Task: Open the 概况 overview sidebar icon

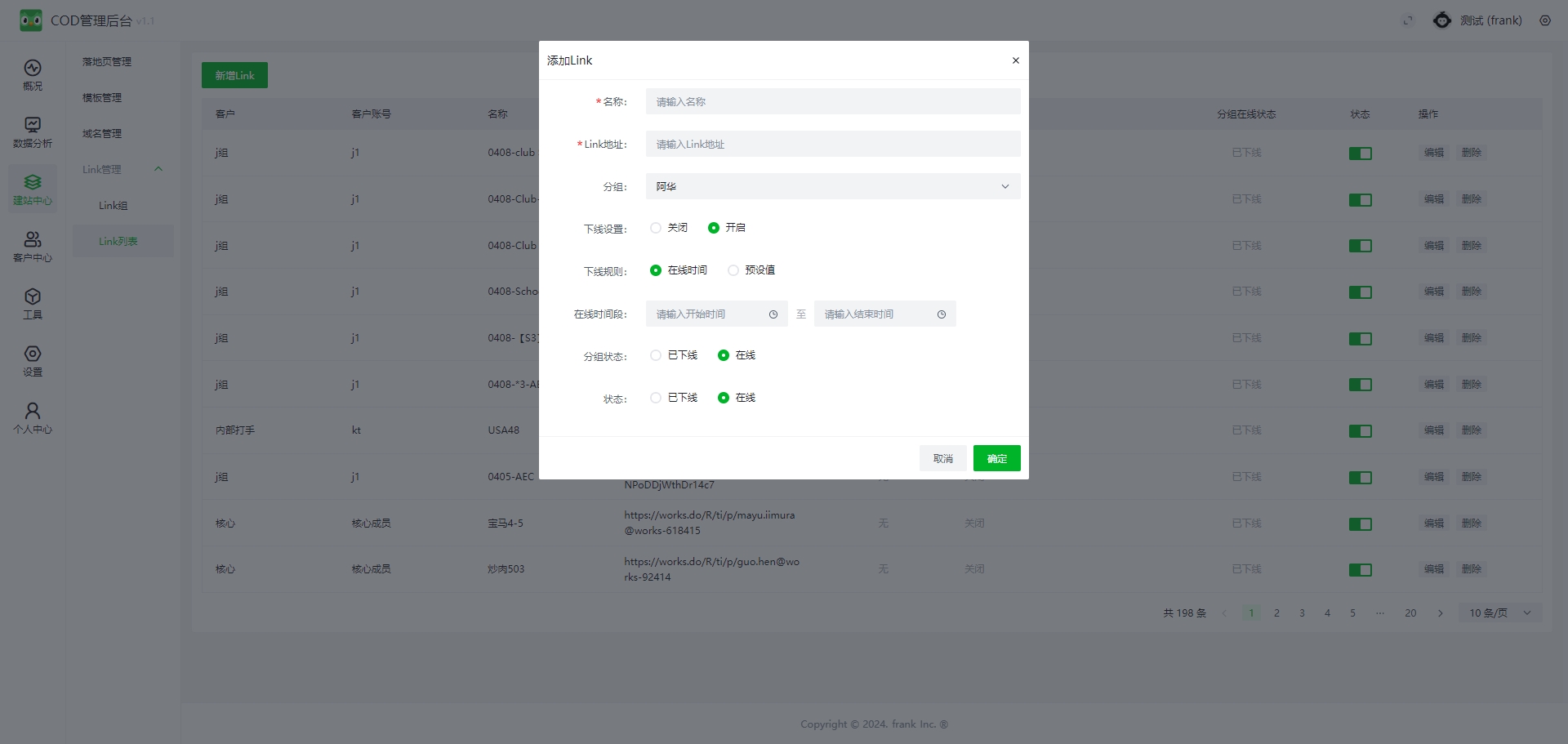Action: (x=33, y=75)
